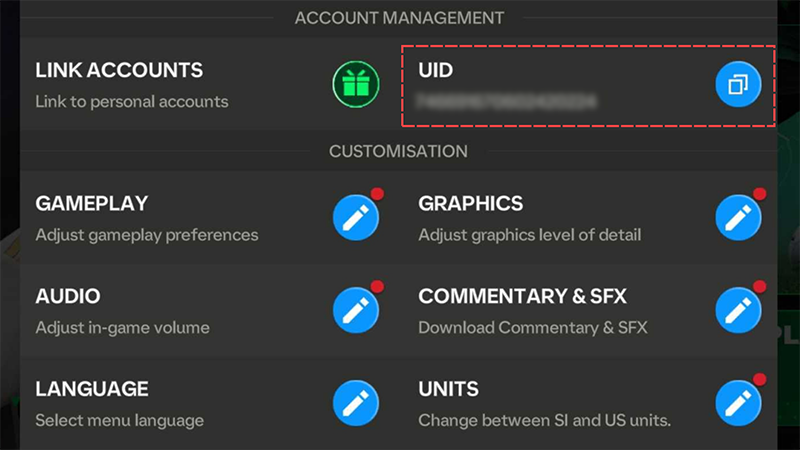The width and height of the screenshot is (800, 450).
Task: Choose the LANGUAGE title label
Action: point(92,389)
